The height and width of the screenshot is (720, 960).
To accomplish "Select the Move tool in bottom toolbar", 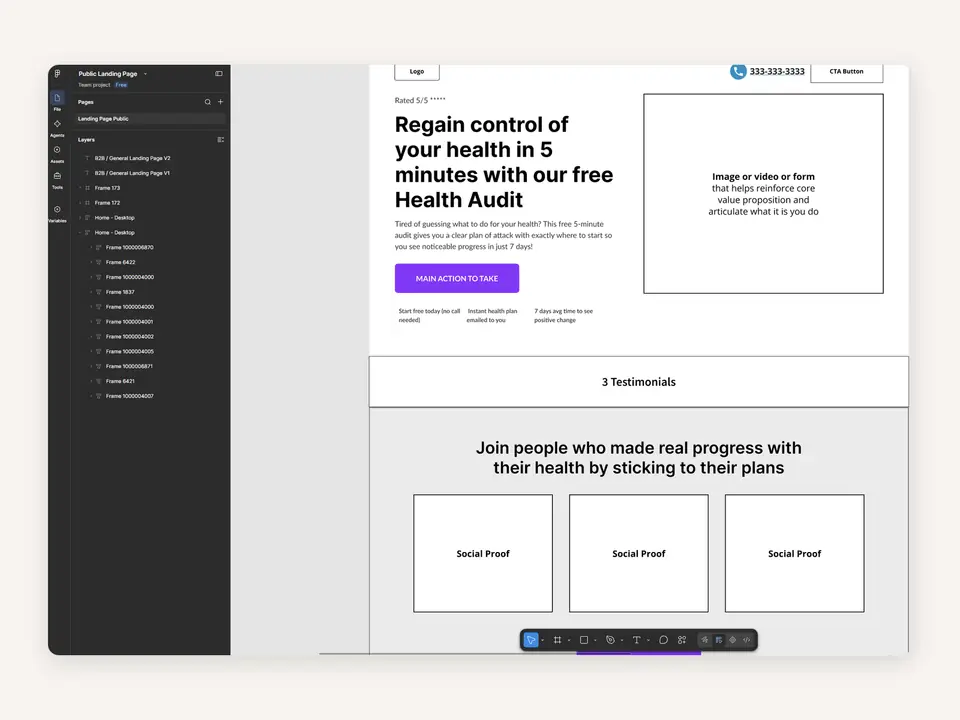I will click(x=531, y=640).
